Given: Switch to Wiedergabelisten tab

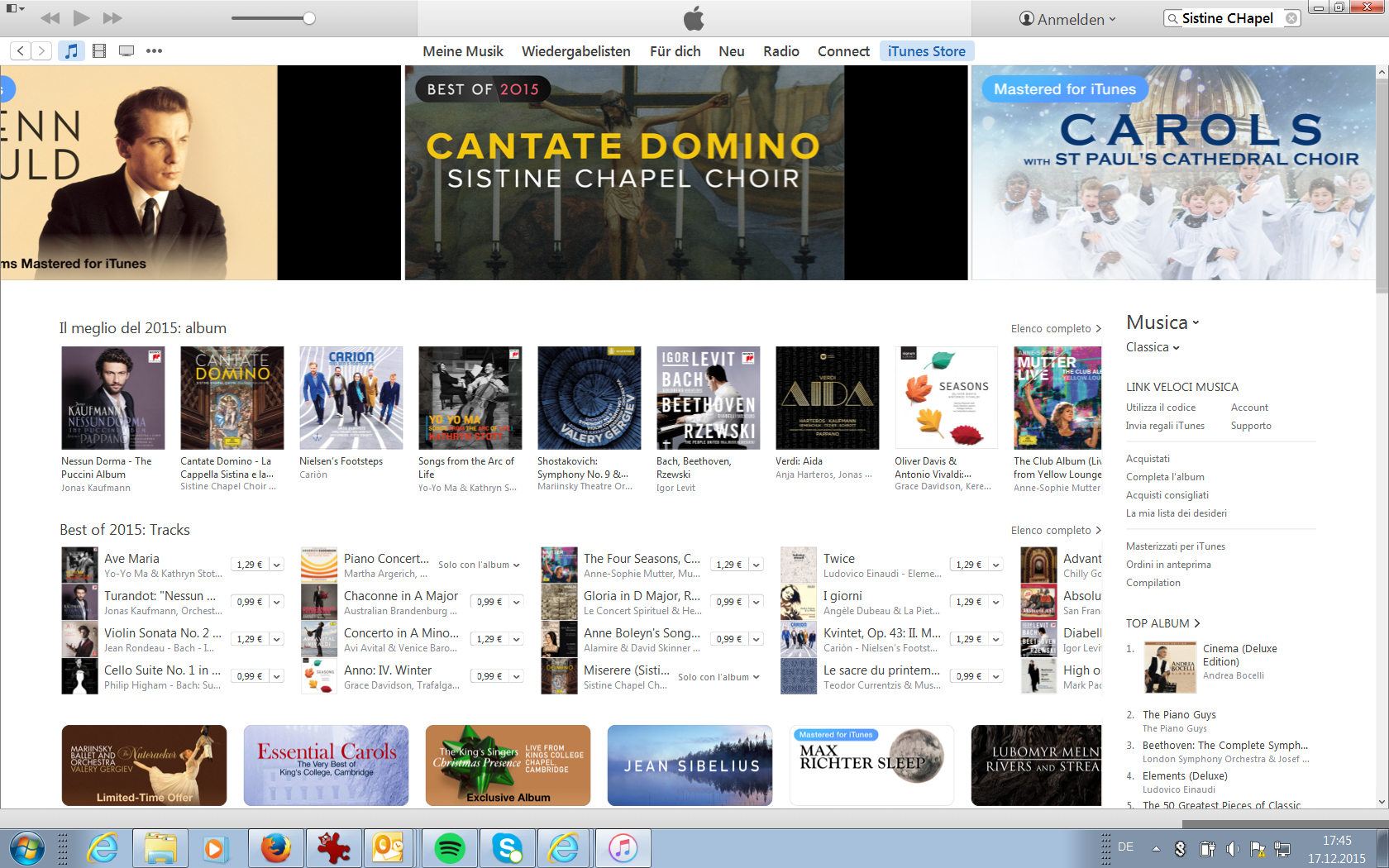Looking at the screenshot, I should click(576, 51).
